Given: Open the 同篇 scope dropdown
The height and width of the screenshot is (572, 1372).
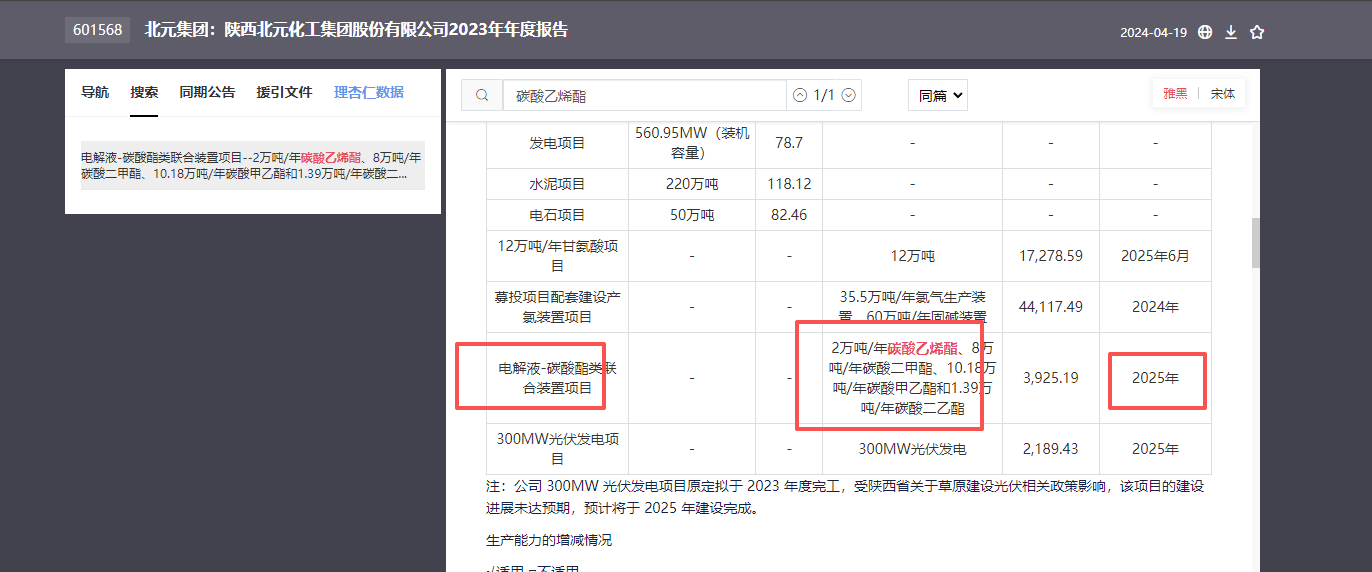Looking at the screenshot, I should 938,95.
